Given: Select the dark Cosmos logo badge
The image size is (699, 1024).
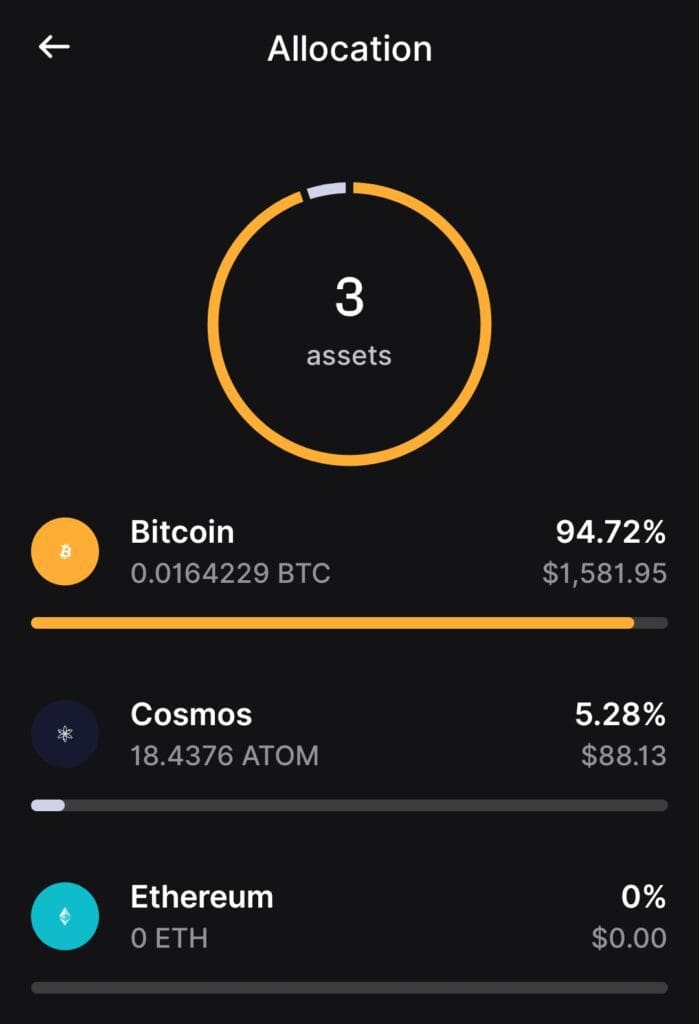Looking at the screenshot, I should pyautogui.click(x=64, y=734).
